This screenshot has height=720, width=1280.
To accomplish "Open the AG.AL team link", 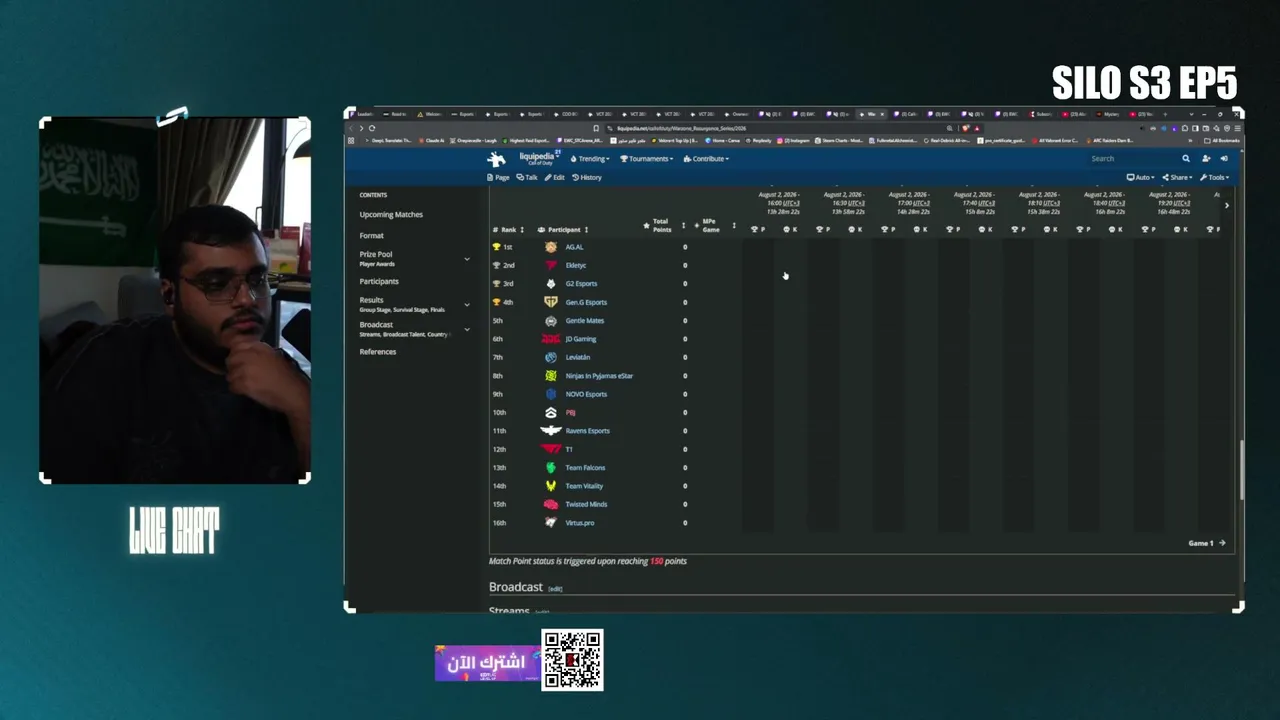I will tap(574, 247).
